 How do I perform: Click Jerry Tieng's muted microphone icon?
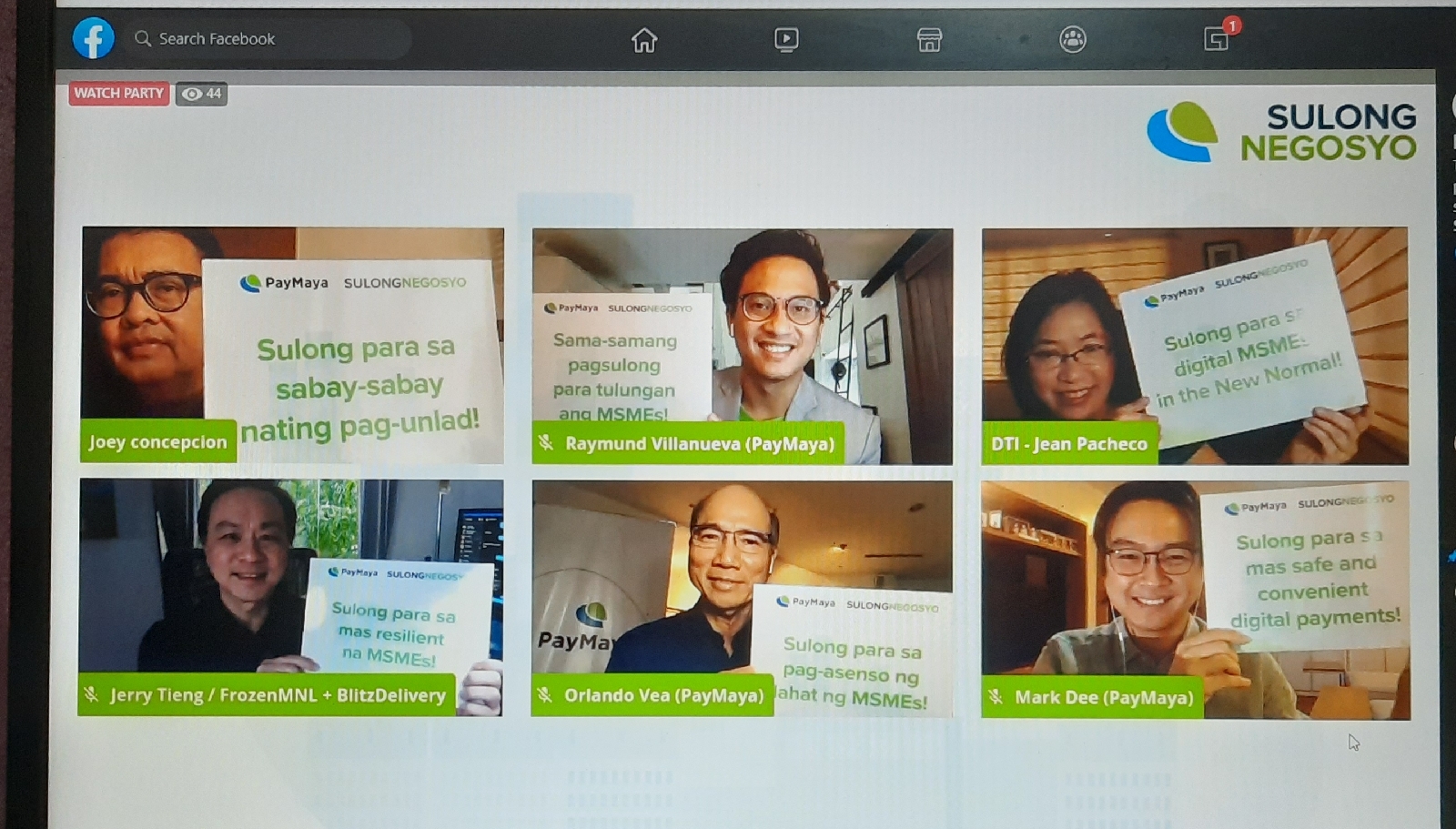point(91,694)
